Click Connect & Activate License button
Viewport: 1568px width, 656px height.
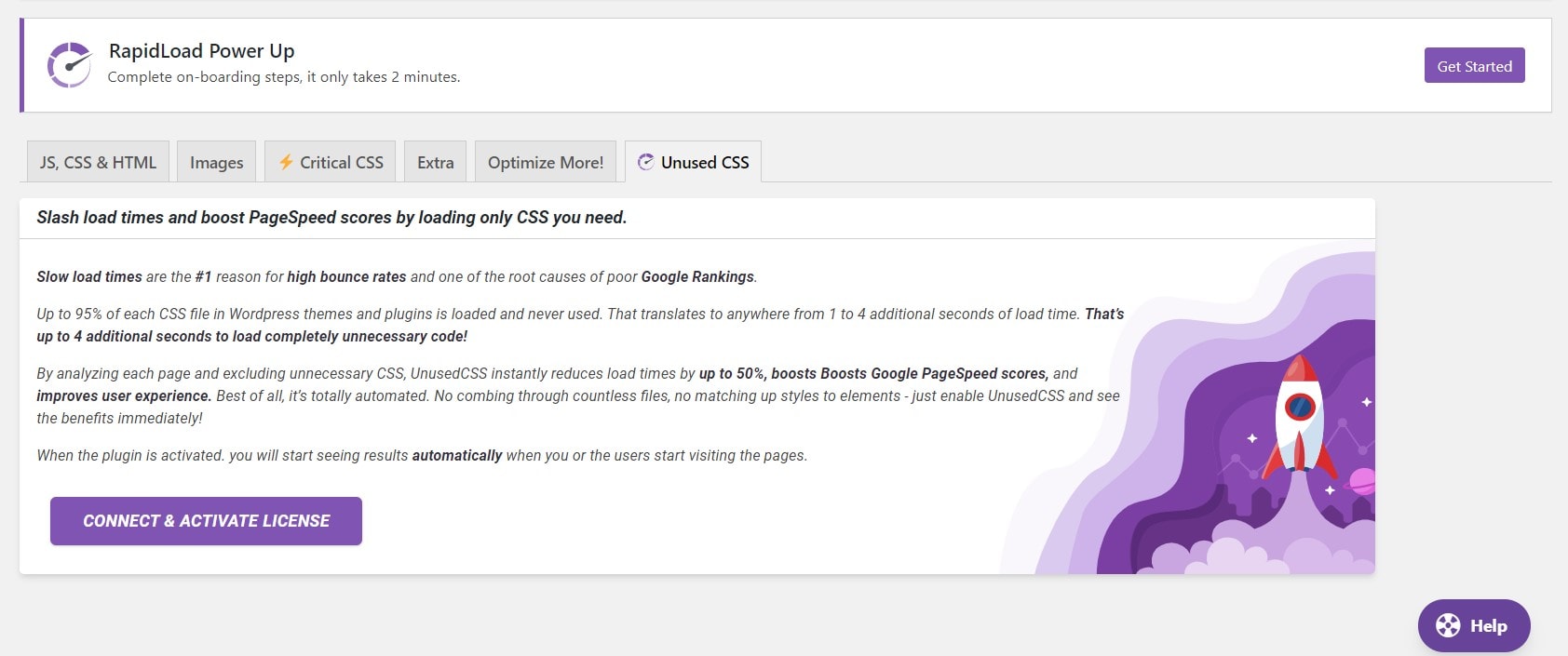tap(206, 521)
